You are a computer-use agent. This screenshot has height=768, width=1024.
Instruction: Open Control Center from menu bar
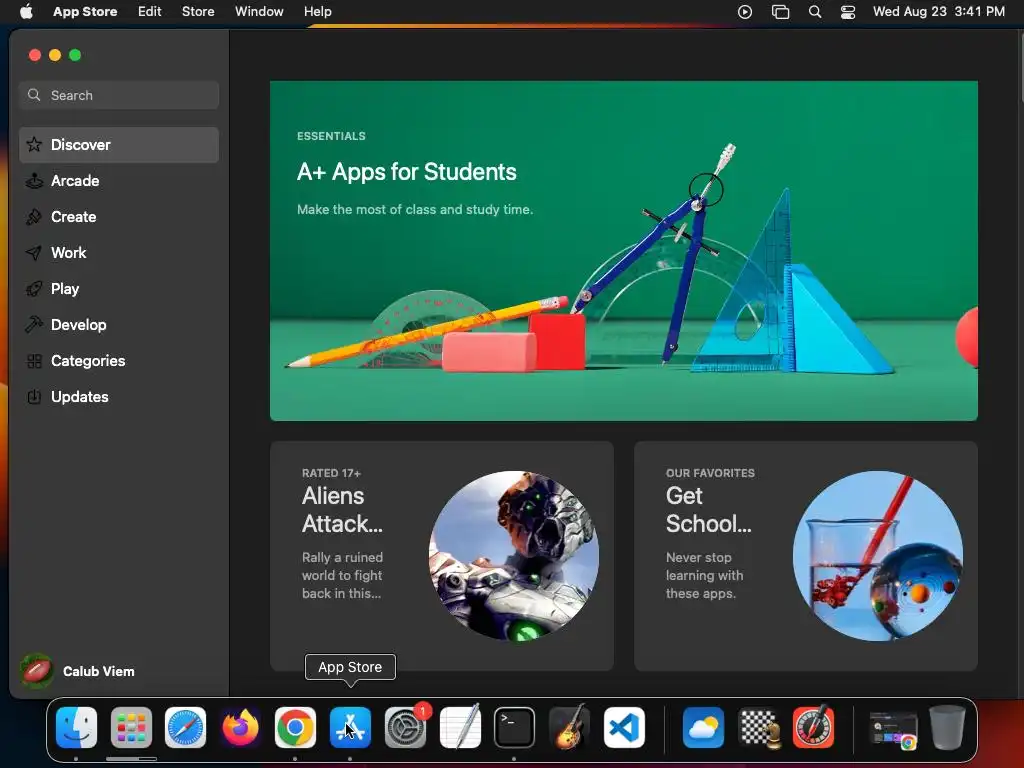click(x=848, y=11)
